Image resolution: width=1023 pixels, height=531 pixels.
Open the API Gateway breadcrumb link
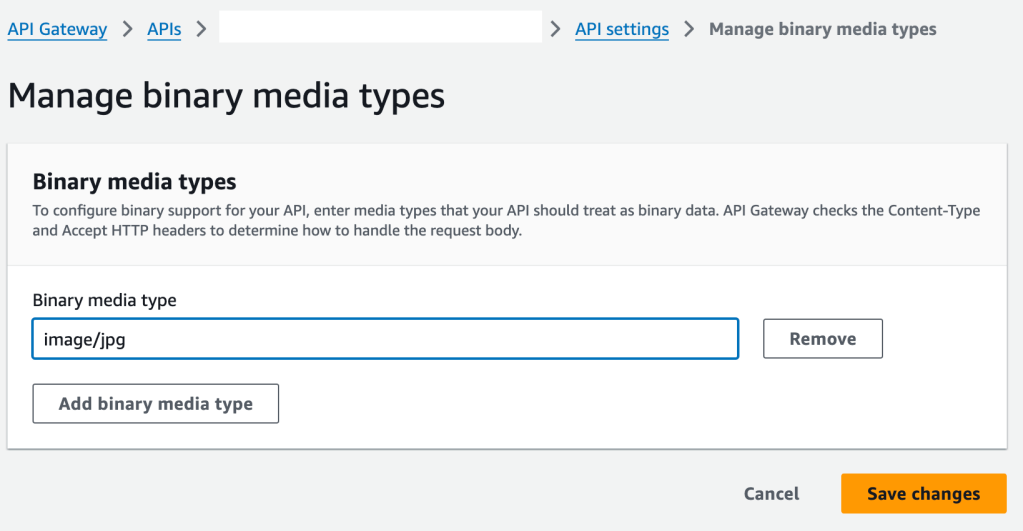57,29
